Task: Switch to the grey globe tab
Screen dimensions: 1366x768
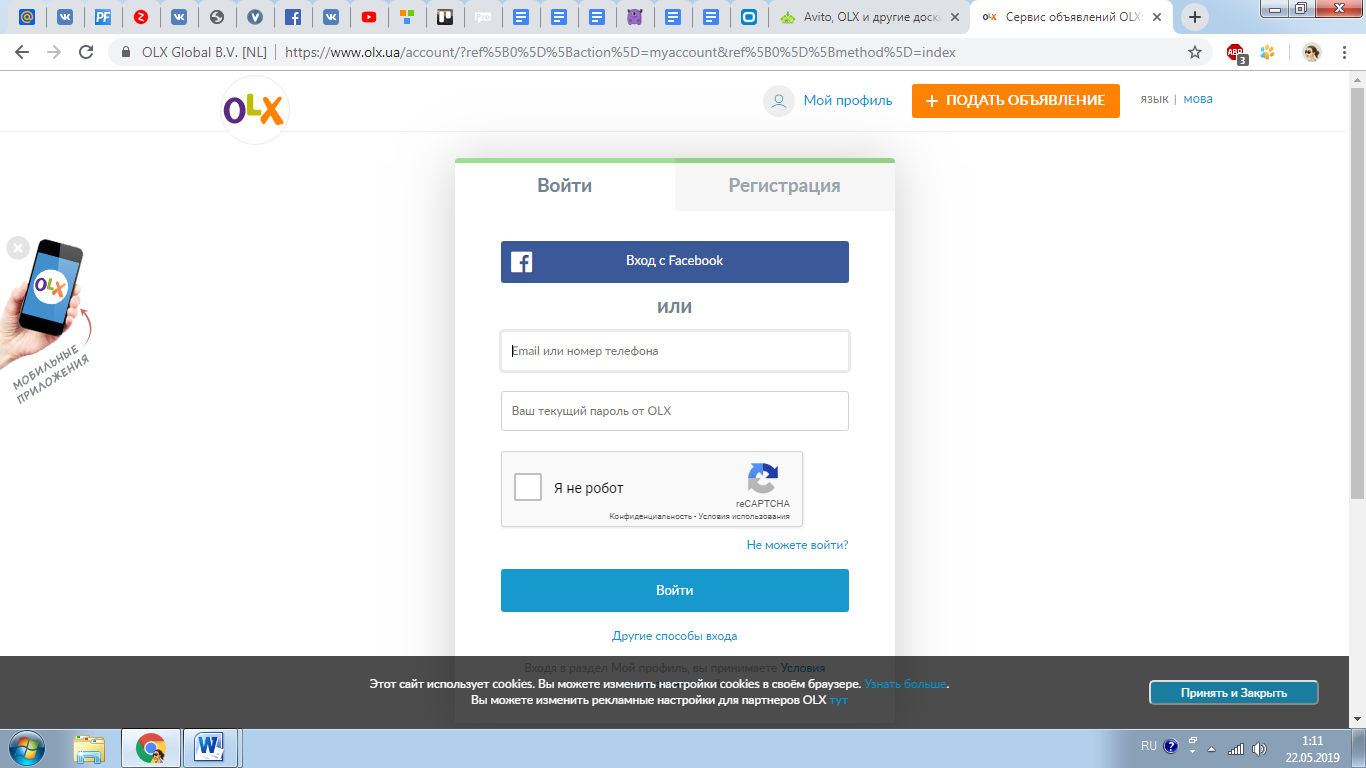Action: point(217,17)
